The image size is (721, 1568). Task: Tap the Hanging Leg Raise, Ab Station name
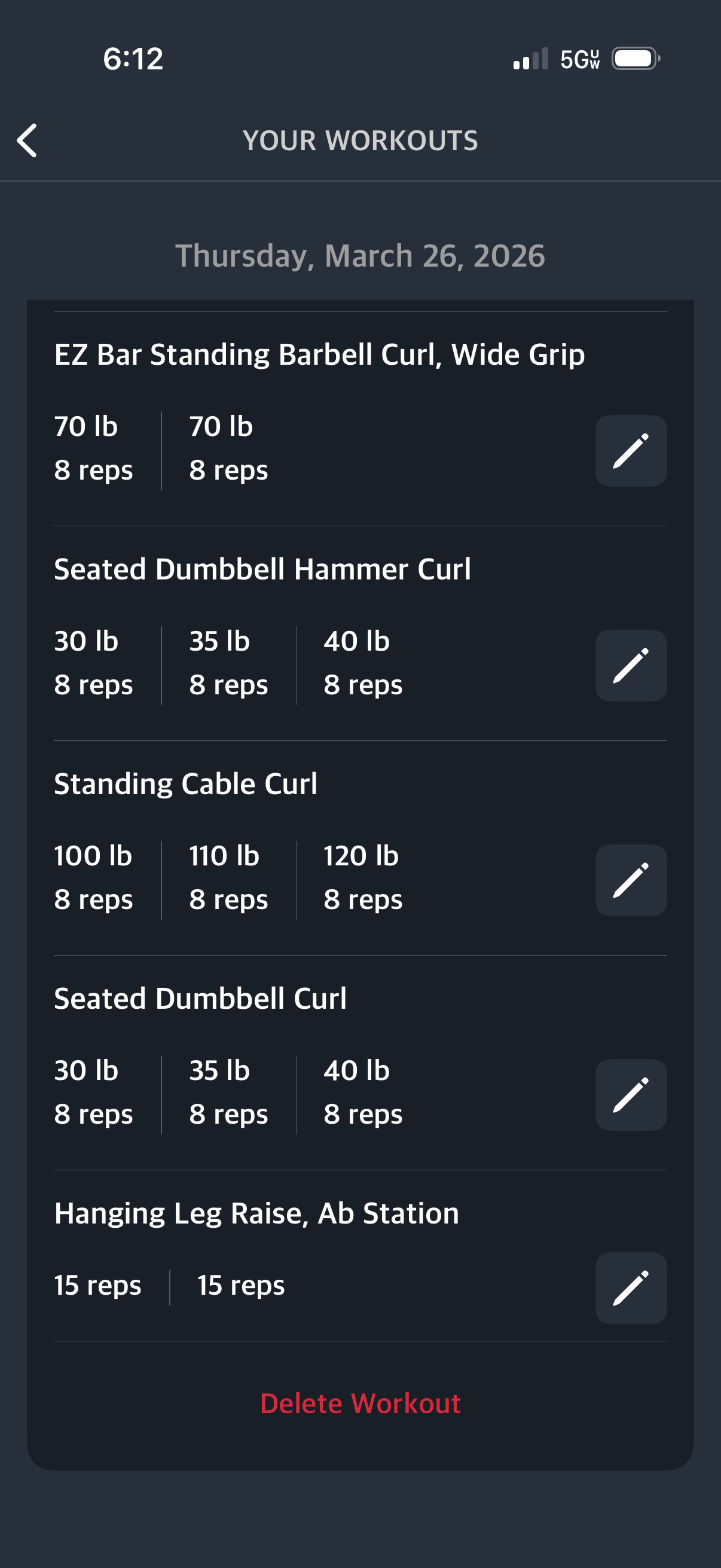(x=256, y=1213)
